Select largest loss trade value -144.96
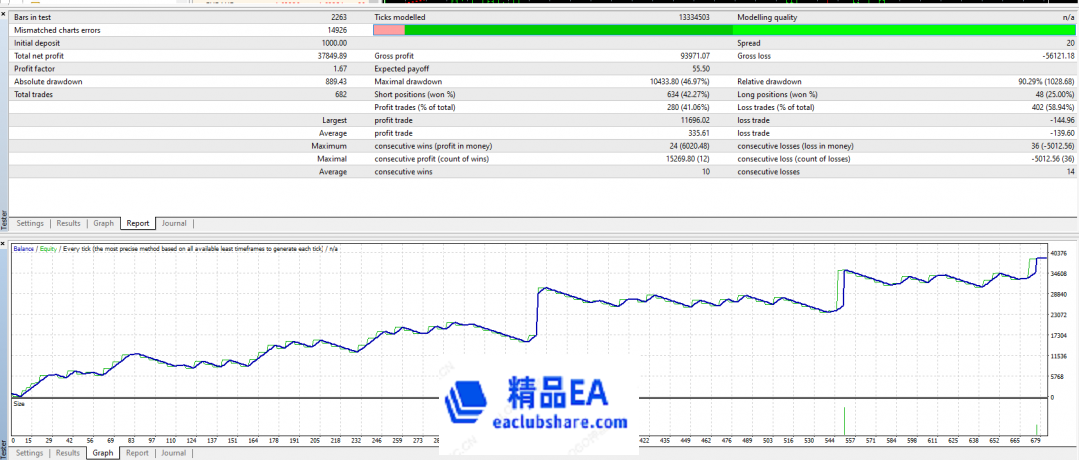The width and height of the screenshot is (1079, 460). click(x=1061, y=121)
